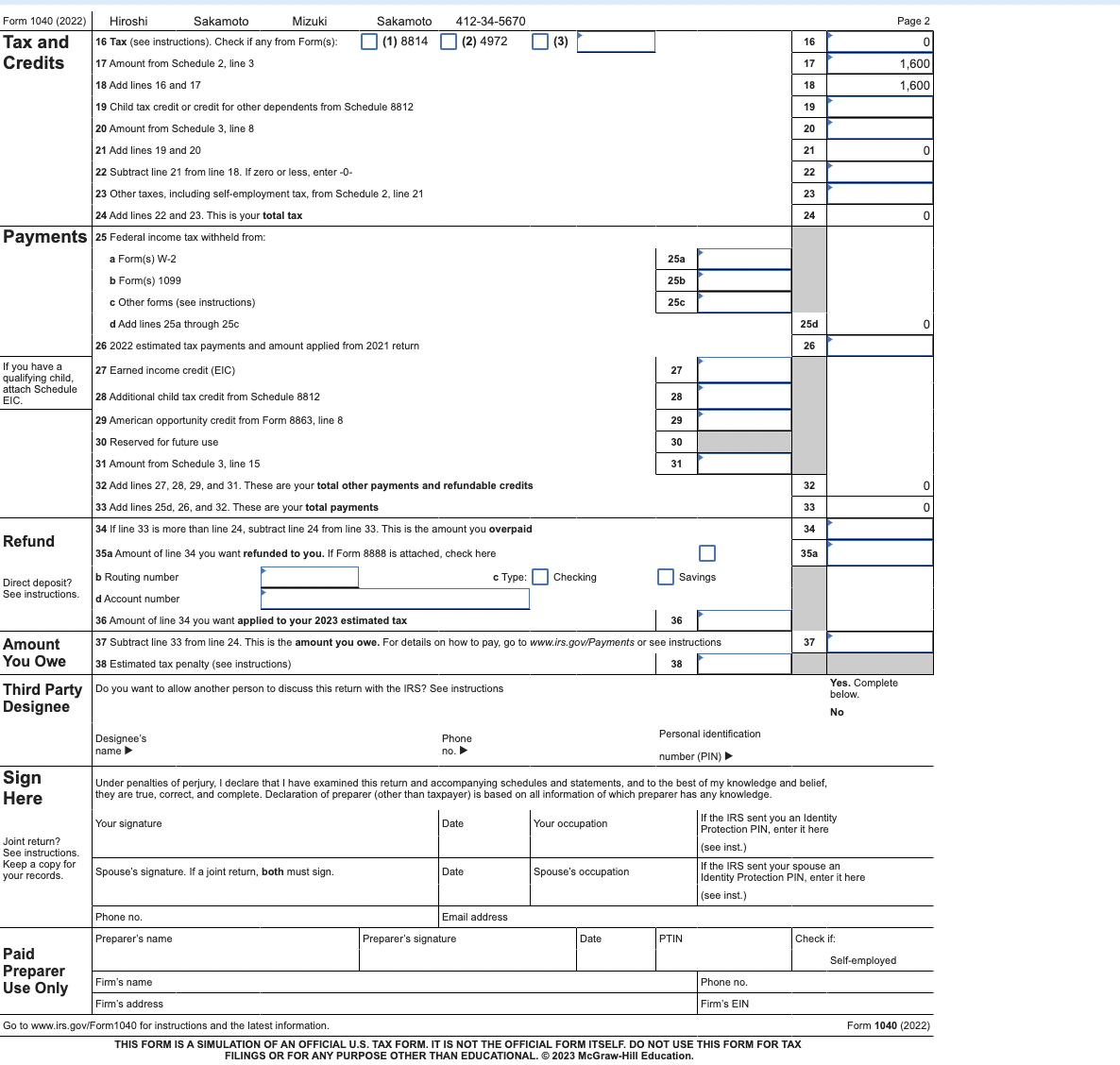Click line 36 applied to 2023 tax field
Viewport: 1120px width, 1065px height.
[x=744, y=620]
